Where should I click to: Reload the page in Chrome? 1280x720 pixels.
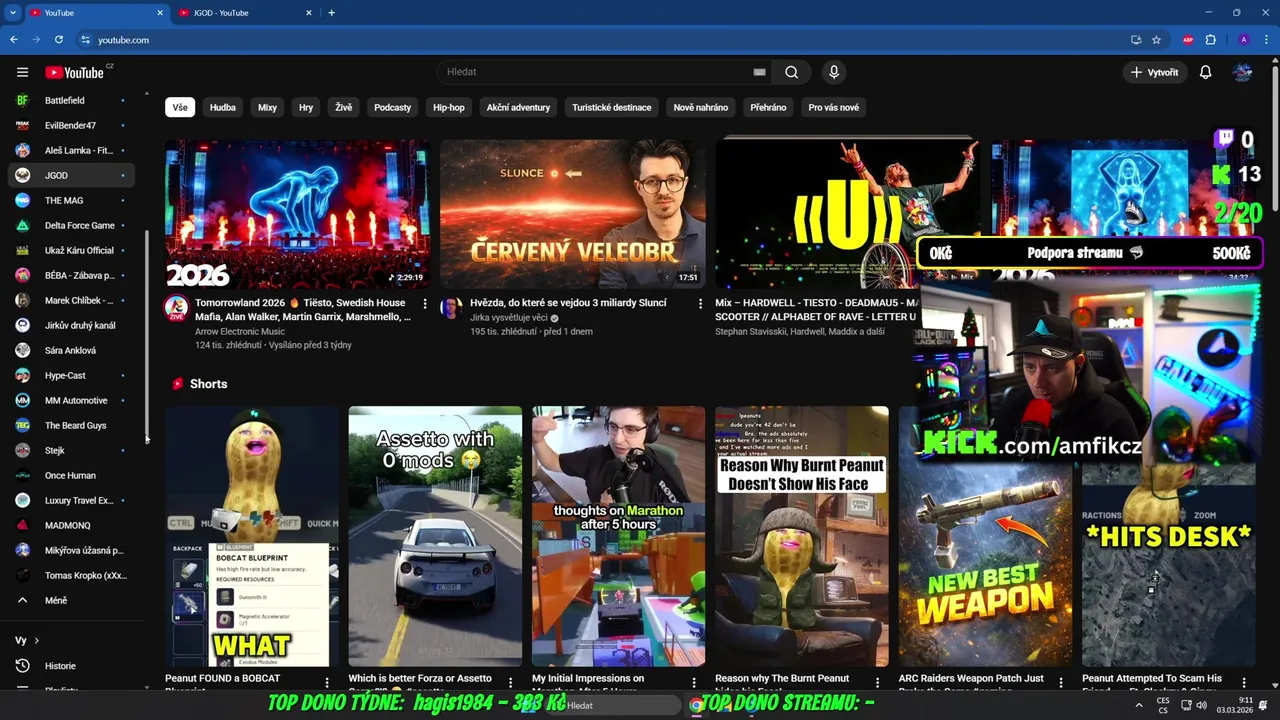59,40
